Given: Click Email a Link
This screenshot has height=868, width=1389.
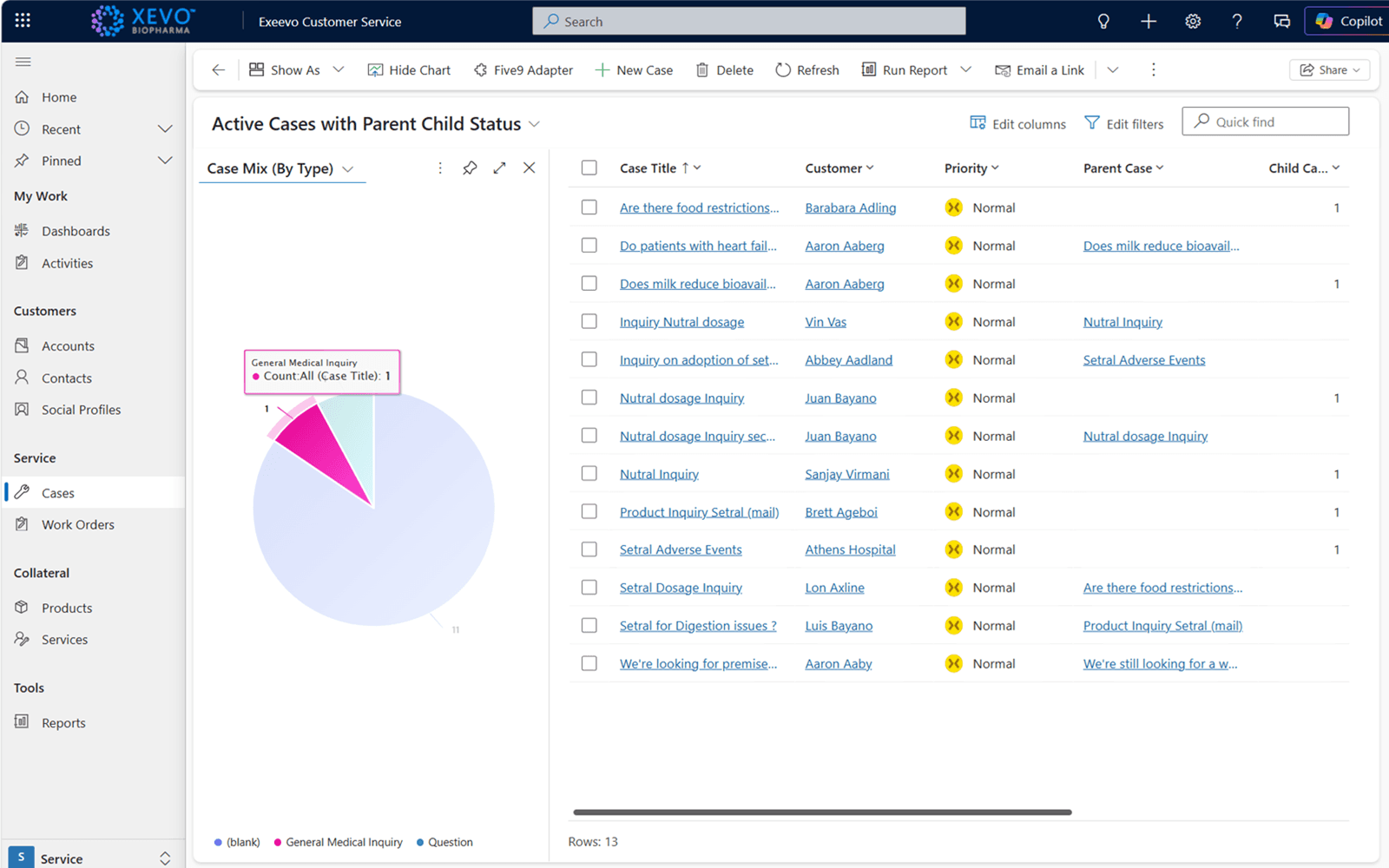Looking at the screenshot, I should pyautogui.click(x=1040, y=70).
